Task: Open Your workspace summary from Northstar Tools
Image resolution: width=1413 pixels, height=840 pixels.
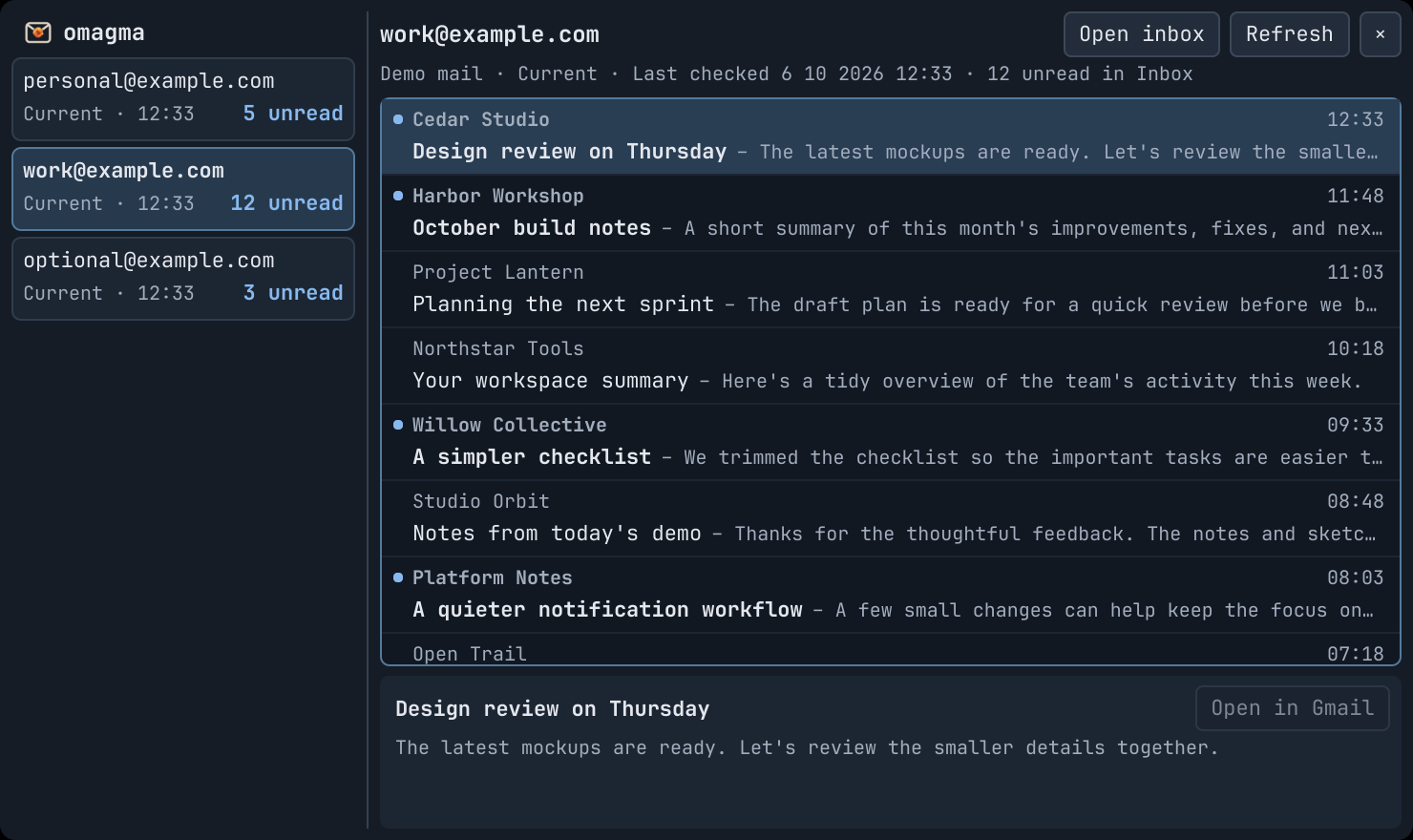Action: 891,366
